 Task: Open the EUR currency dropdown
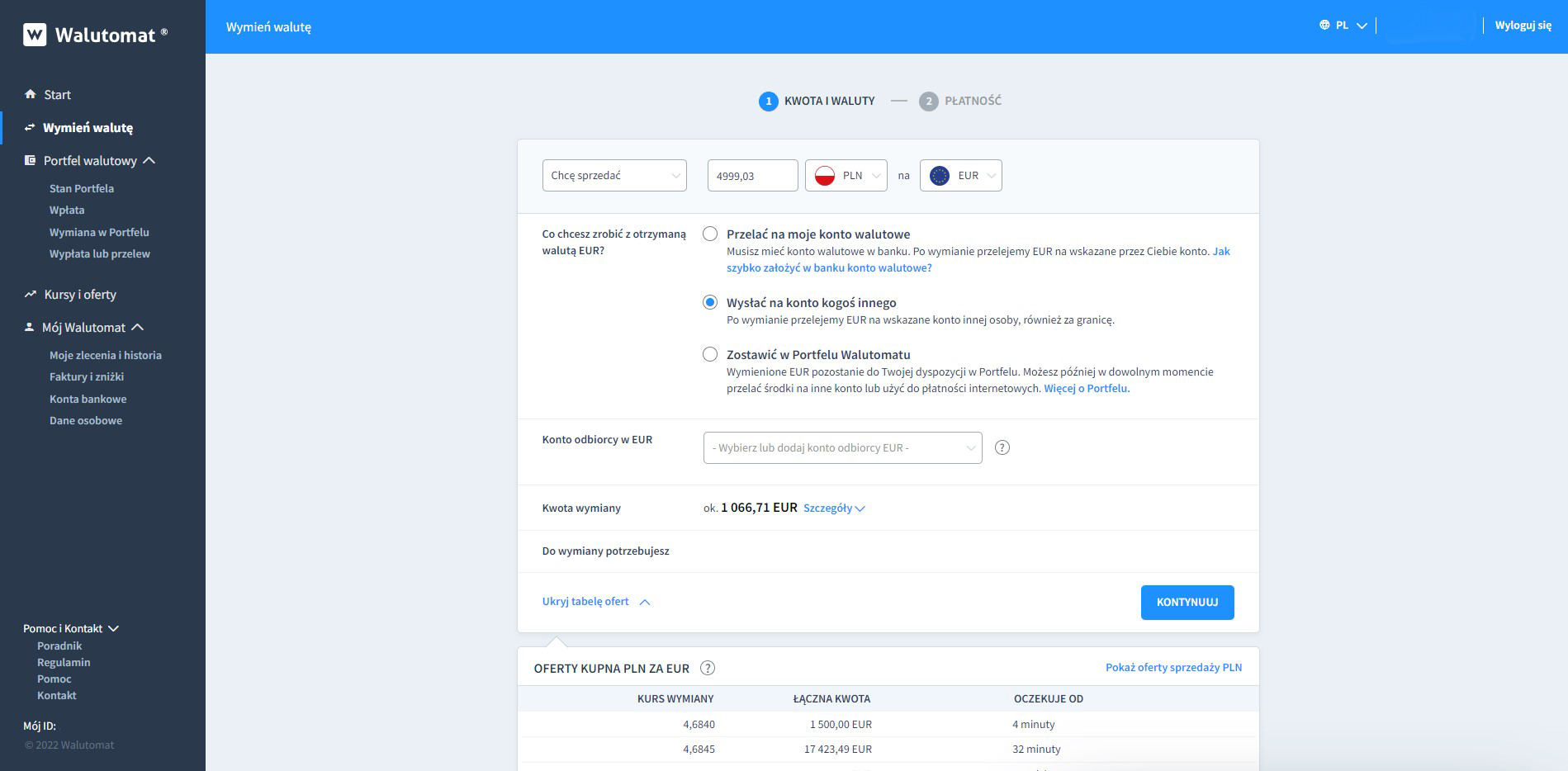coord(961,176)
